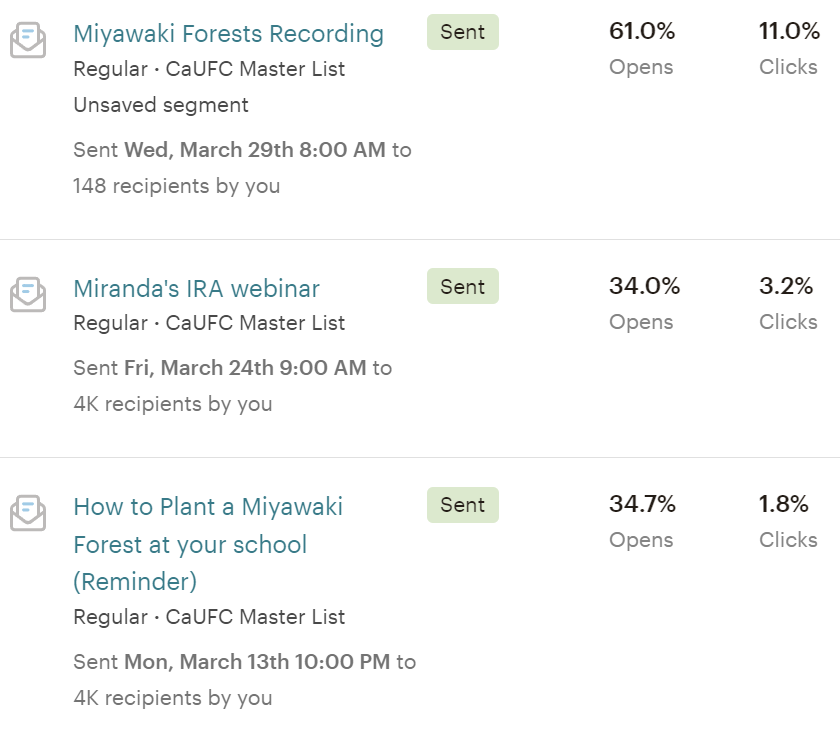Click the 1.8% clicks statistic

tap(784, 504)
